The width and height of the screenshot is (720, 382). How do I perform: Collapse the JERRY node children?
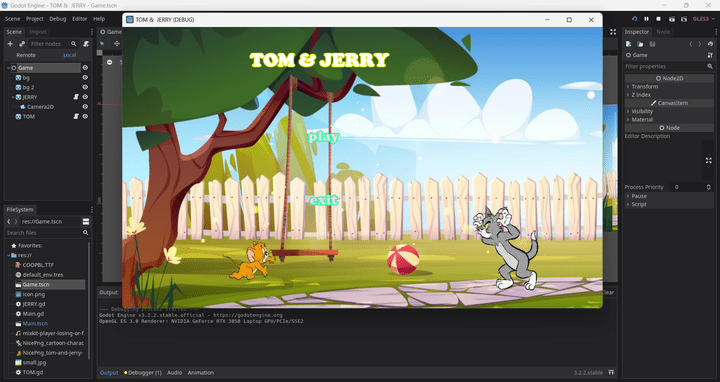[x=13, y=97]
